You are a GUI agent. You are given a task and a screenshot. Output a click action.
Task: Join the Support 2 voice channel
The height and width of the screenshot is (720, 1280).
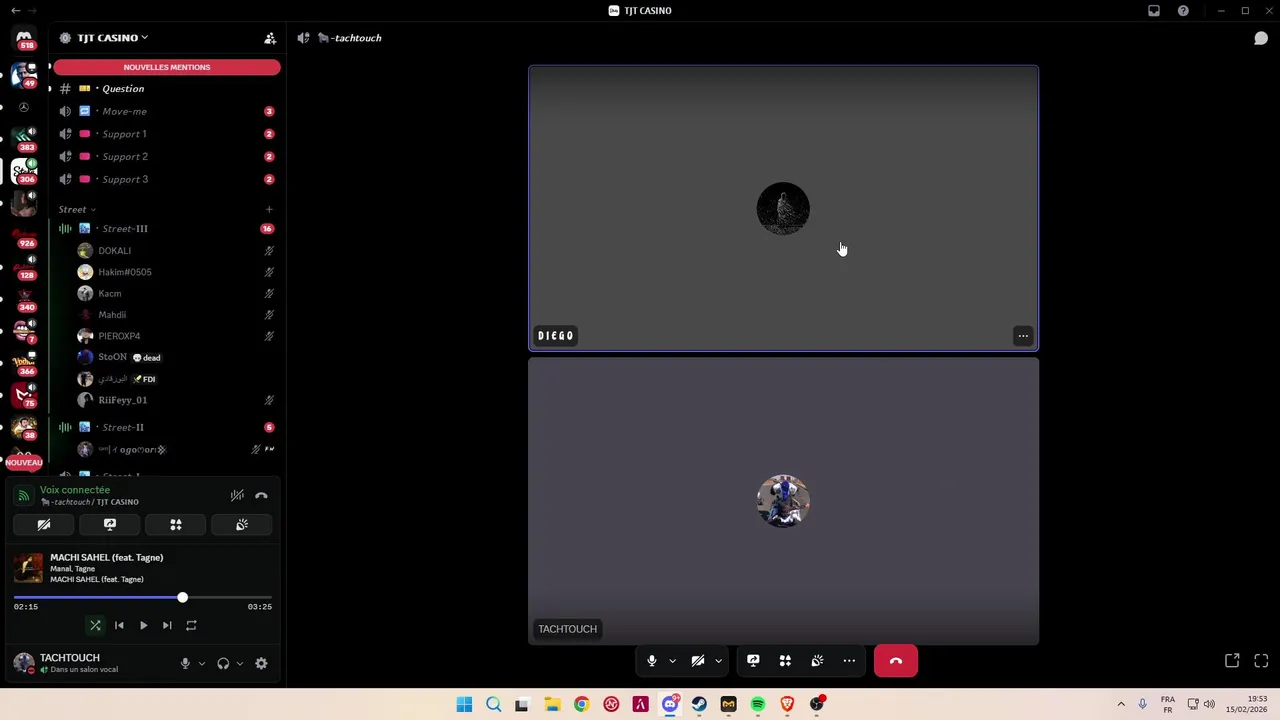pyautogui.click(x=166, y=156)
